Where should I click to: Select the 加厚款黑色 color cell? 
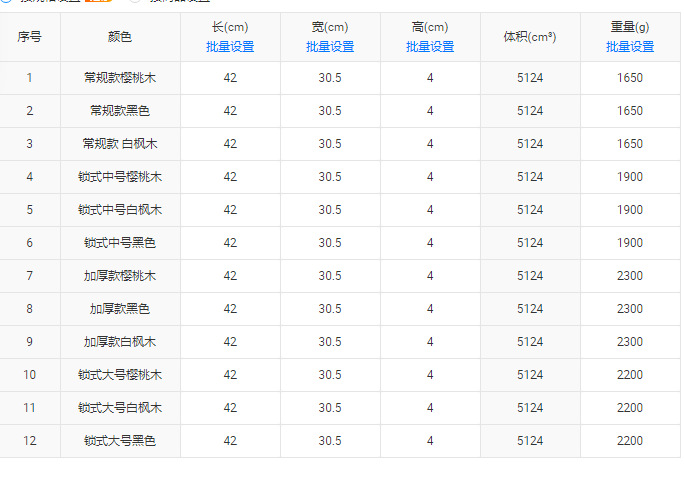[x=120, y=309]
